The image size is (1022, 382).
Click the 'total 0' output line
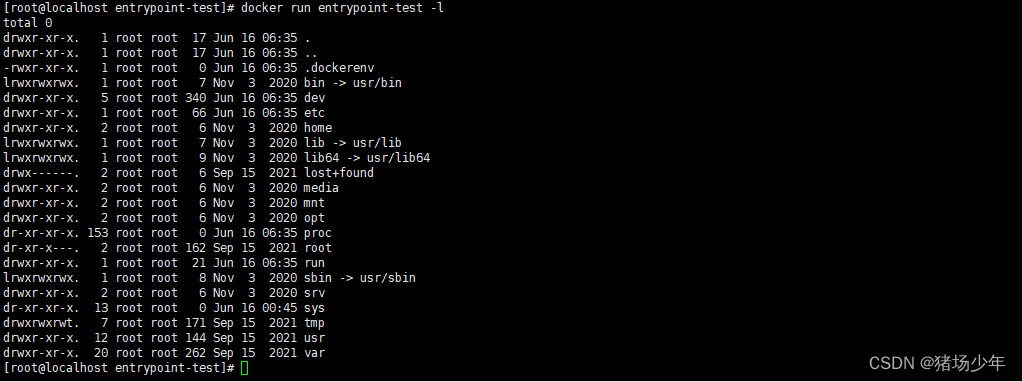[x=28, y=23]
